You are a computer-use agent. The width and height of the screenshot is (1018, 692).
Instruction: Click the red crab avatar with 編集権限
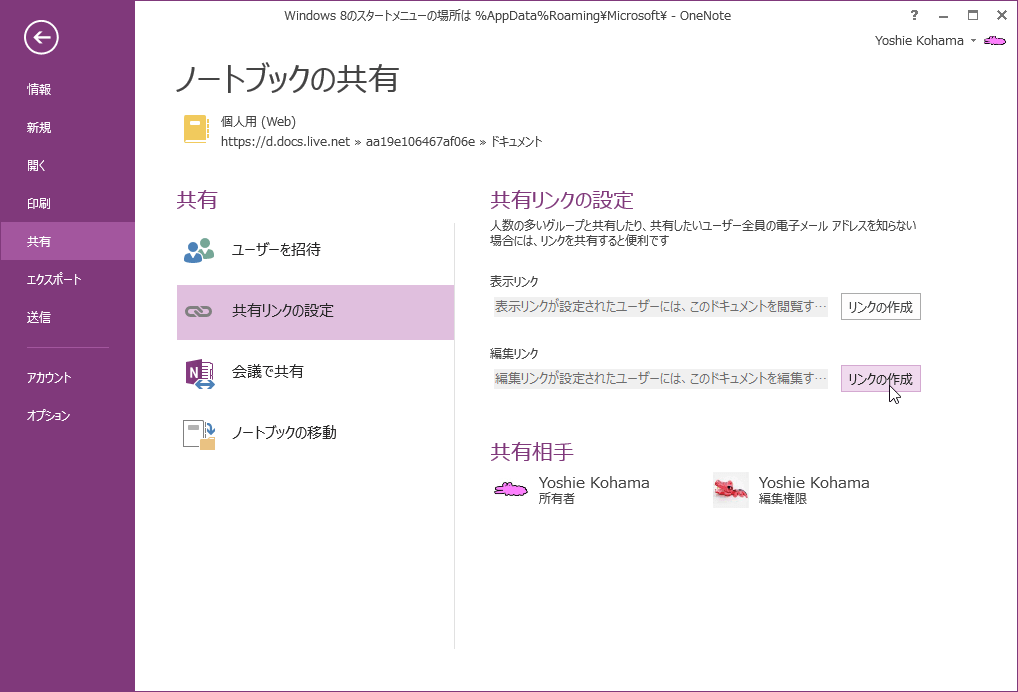(730, 489)
